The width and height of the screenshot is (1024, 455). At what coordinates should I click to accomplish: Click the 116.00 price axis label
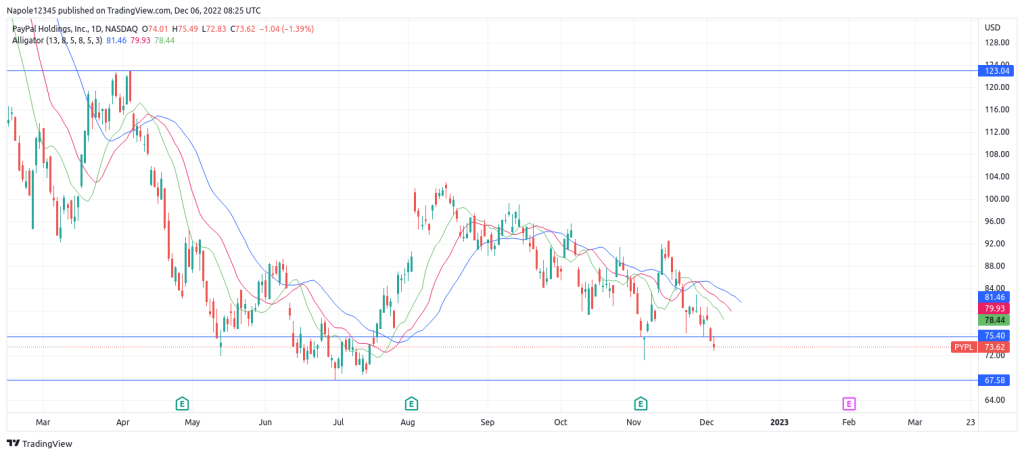pyautogui.click(x=995, y=109)
